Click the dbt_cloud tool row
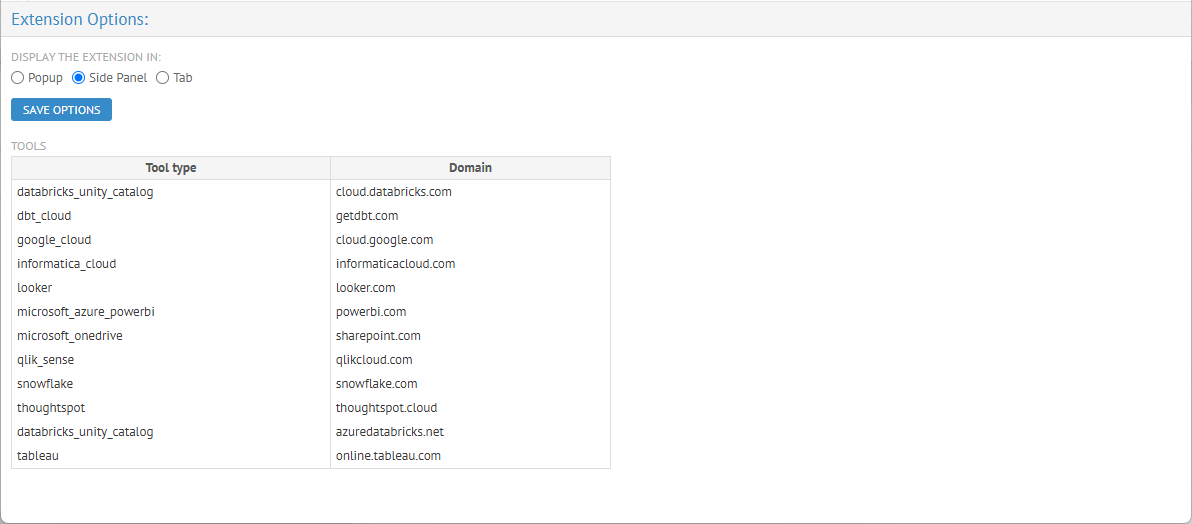Viewport: 1192px width, 524px height. click(44, 216)
